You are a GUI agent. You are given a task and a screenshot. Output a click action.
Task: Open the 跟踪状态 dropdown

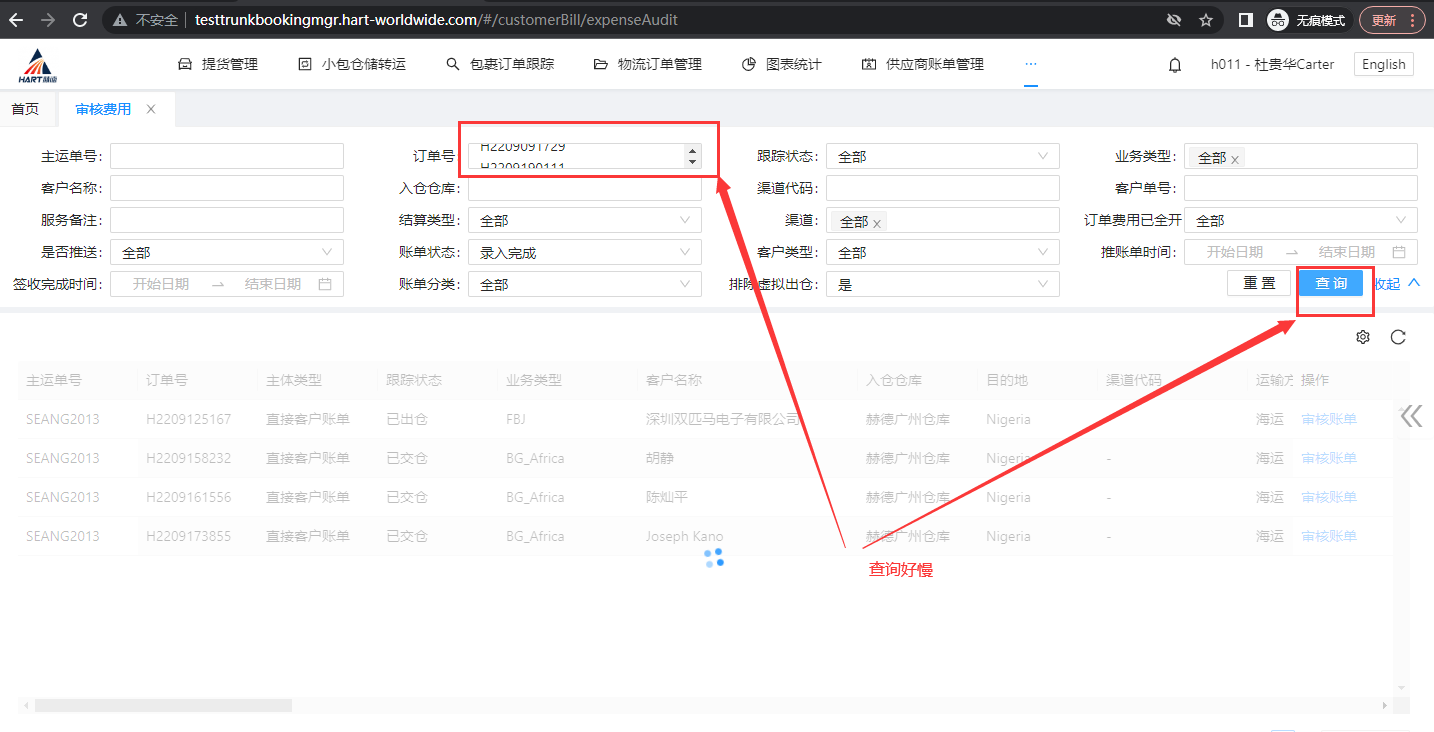941,157
